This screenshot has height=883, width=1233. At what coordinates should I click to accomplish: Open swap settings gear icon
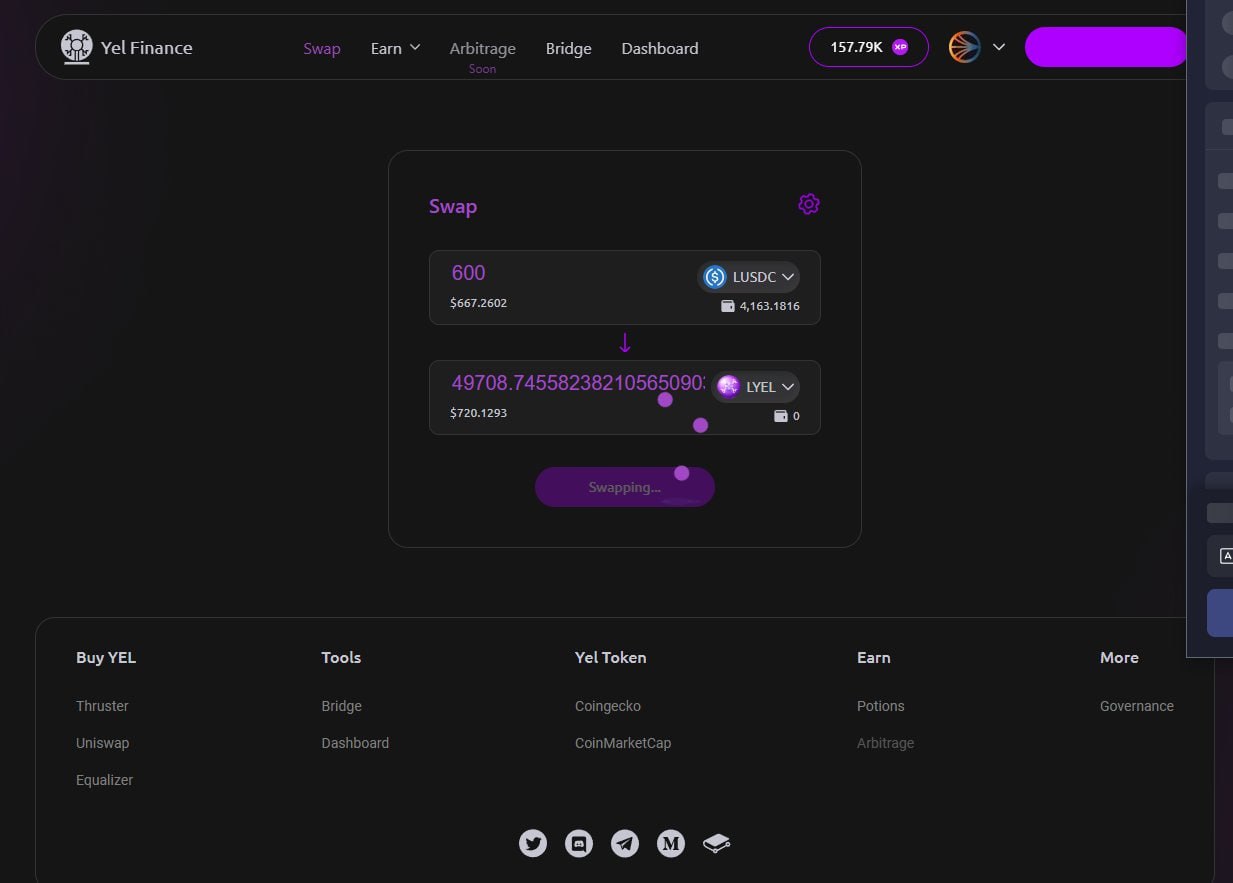[x=808, y=204]
